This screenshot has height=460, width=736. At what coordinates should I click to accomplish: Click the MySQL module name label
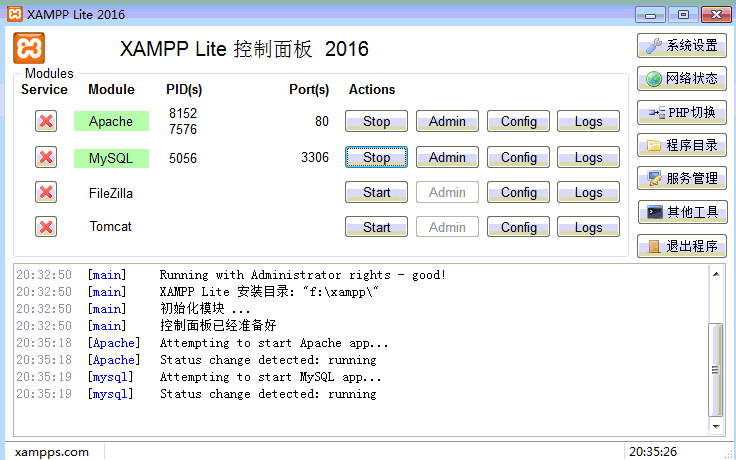111,158
